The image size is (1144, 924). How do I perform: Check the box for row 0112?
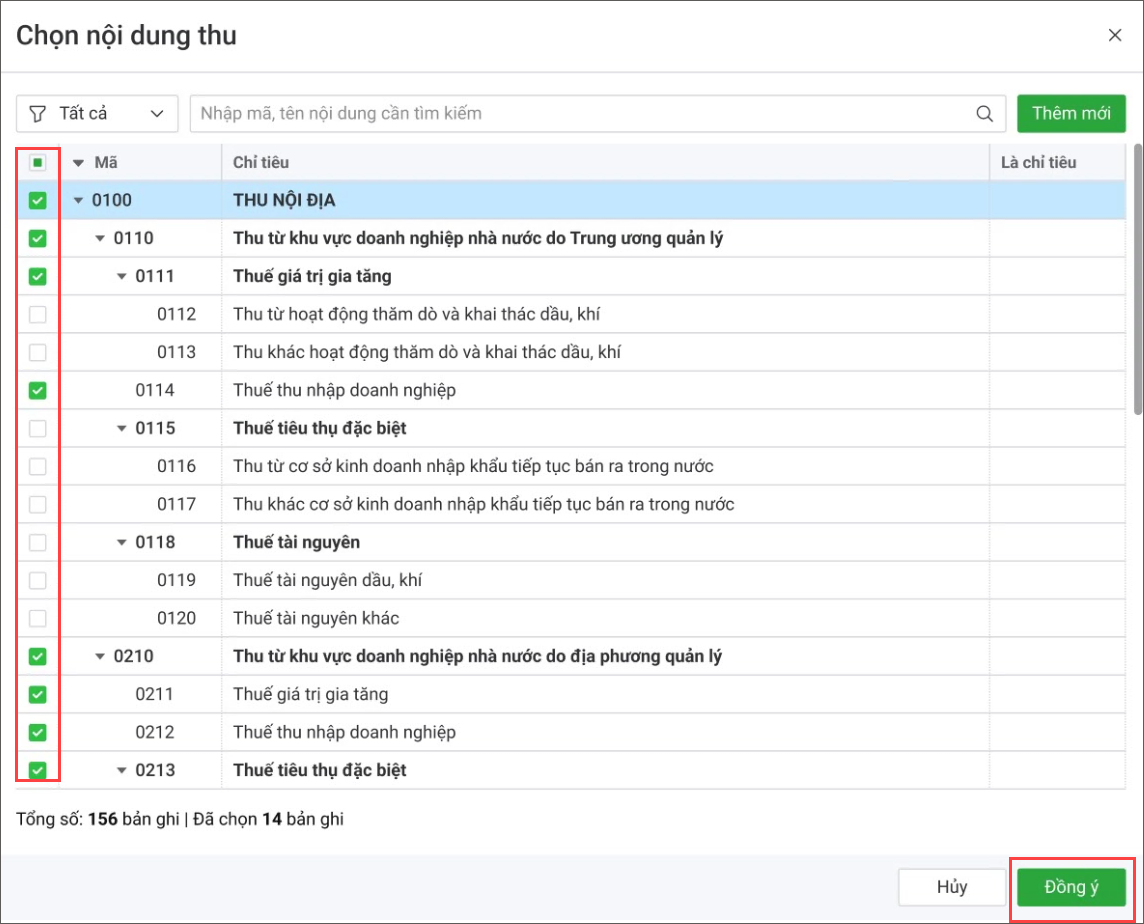[38, 315]
